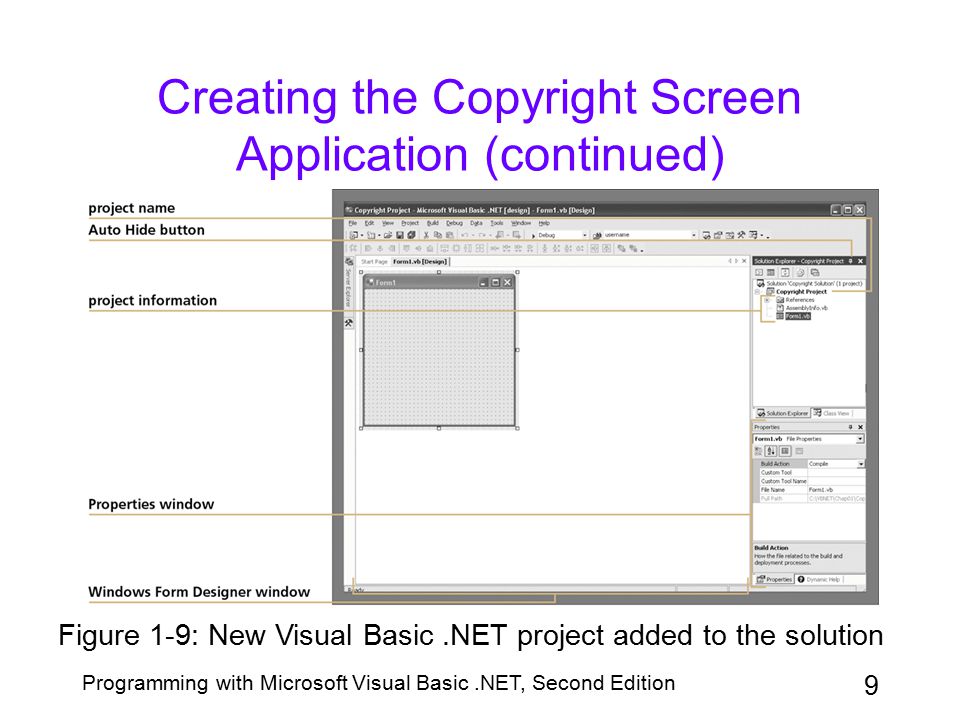Image resolution: width=960 pixels, height=720 pixels.
Task: Switch to the Properties bottom tab
Action: point(775,579)
